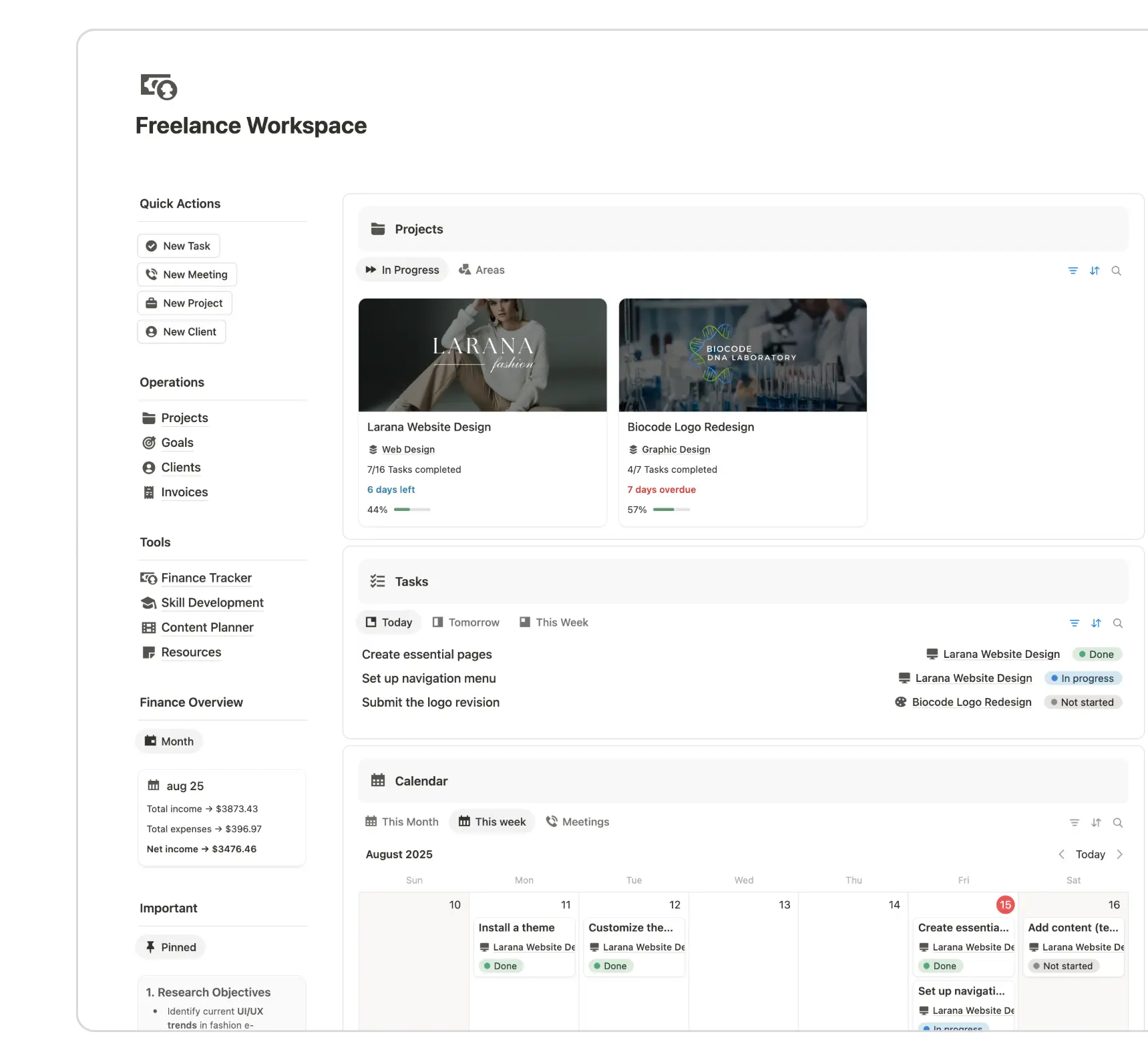1148x1044 pixels.
Task: Open the Not started status on logo revision
Action: pos(1082,702)
